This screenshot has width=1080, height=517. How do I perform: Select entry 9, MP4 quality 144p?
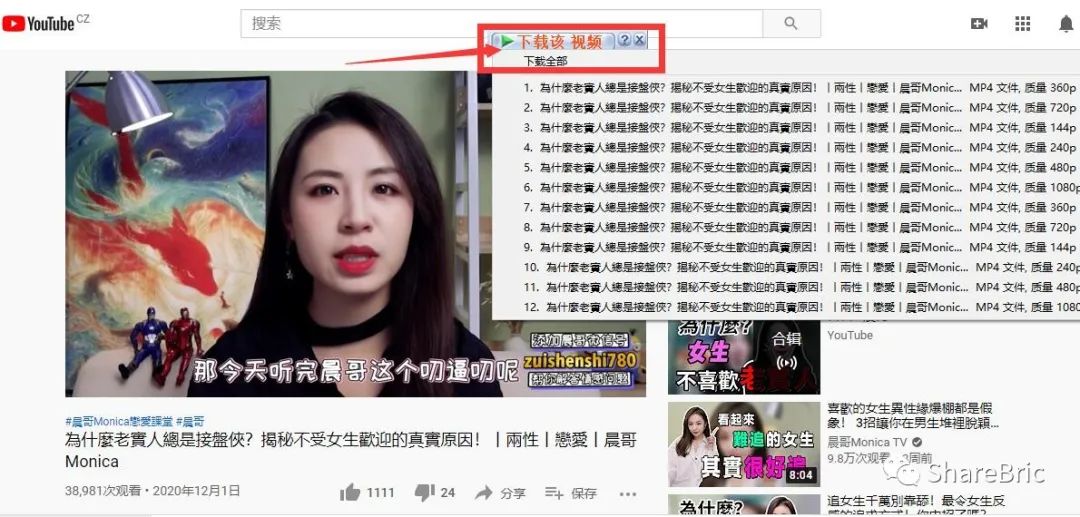point(800,248)
